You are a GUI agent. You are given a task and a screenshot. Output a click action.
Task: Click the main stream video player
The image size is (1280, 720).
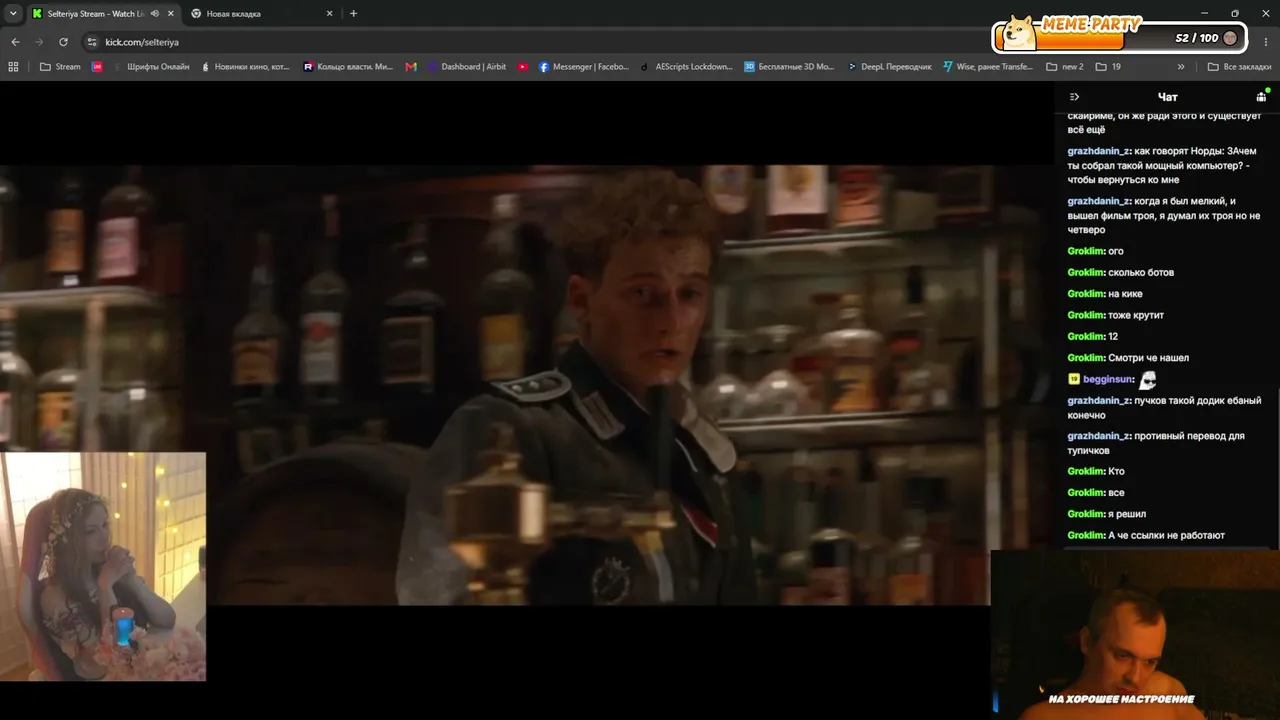coord(527,385)
